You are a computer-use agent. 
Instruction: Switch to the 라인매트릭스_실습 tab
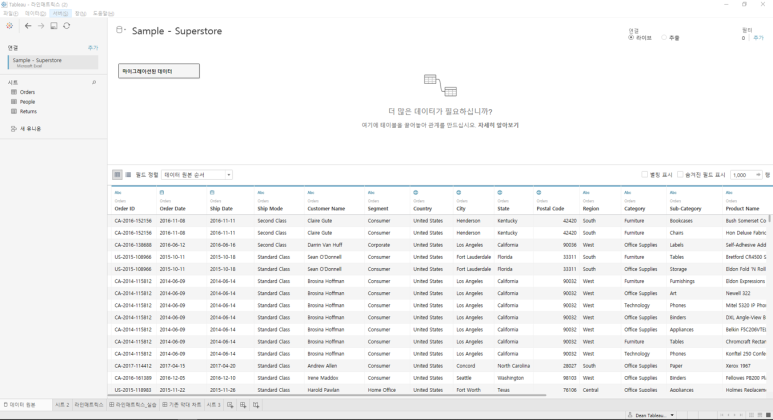click(x=133, y=405)
